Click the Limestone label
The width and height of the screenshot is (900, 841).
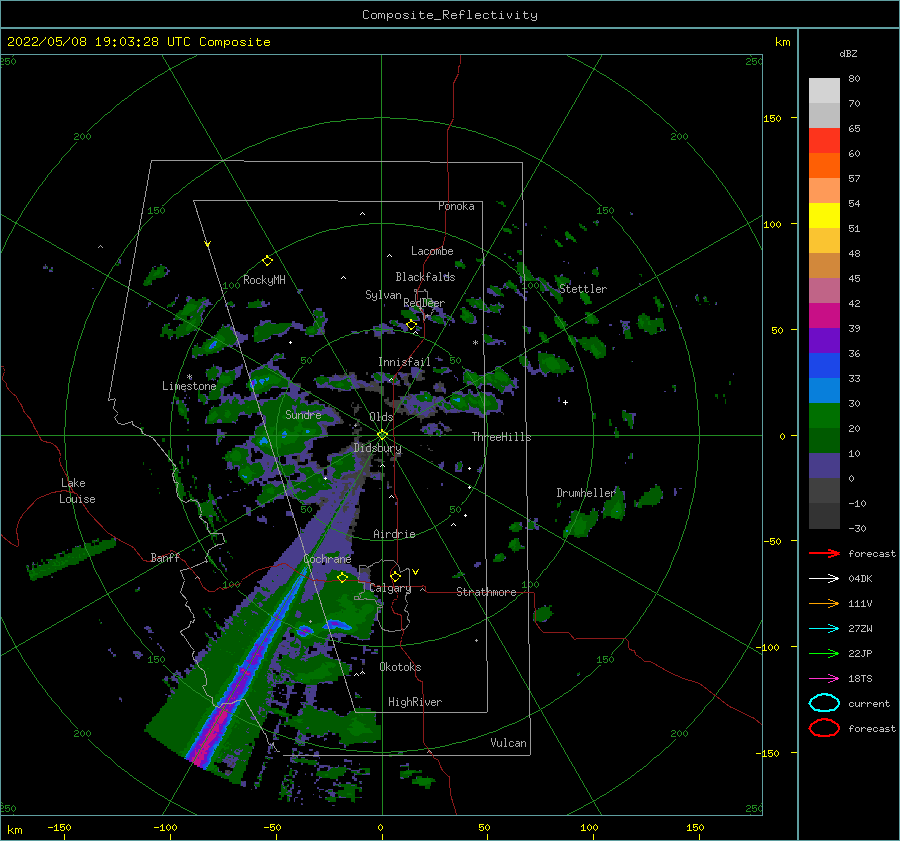coord(189,386)
